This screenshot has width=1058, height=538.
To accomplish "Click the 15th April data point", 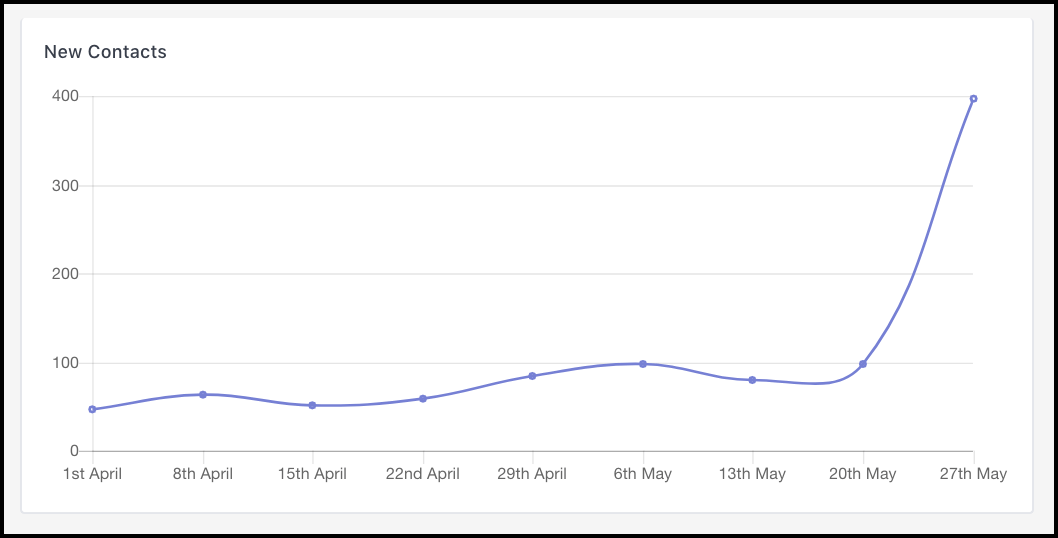I will (312, 405).
